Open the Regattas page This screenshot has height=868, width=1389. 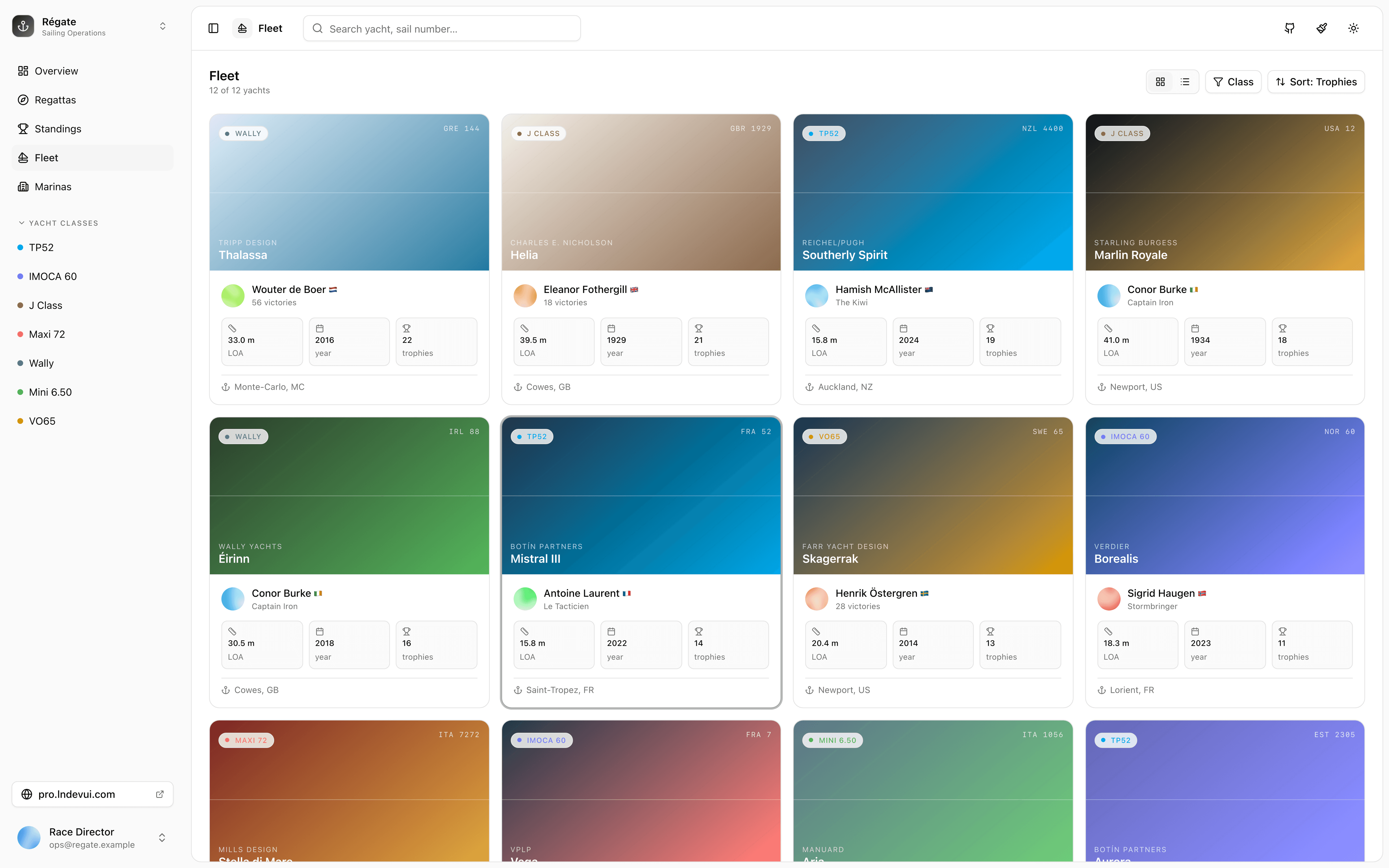coord(92,100)
